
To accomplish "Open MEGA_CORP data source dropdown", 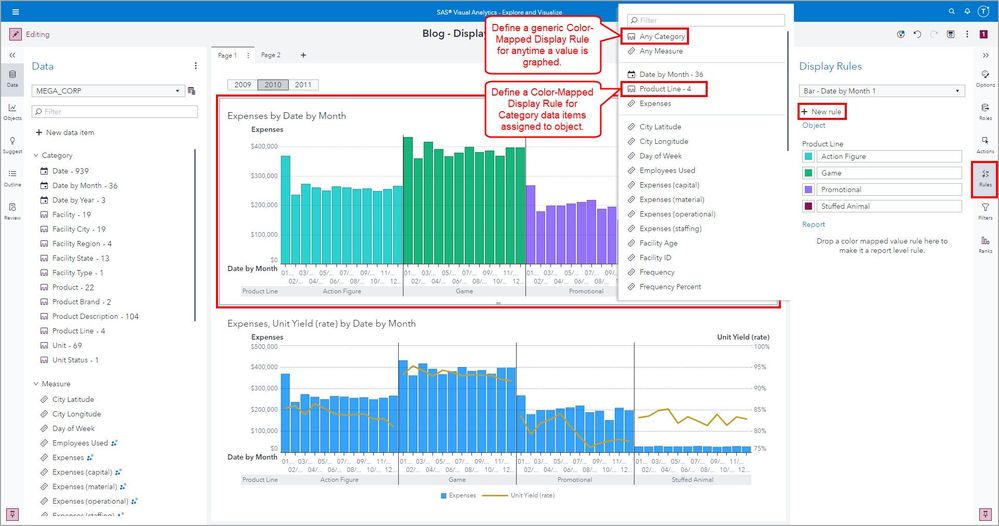I will 108,91.
